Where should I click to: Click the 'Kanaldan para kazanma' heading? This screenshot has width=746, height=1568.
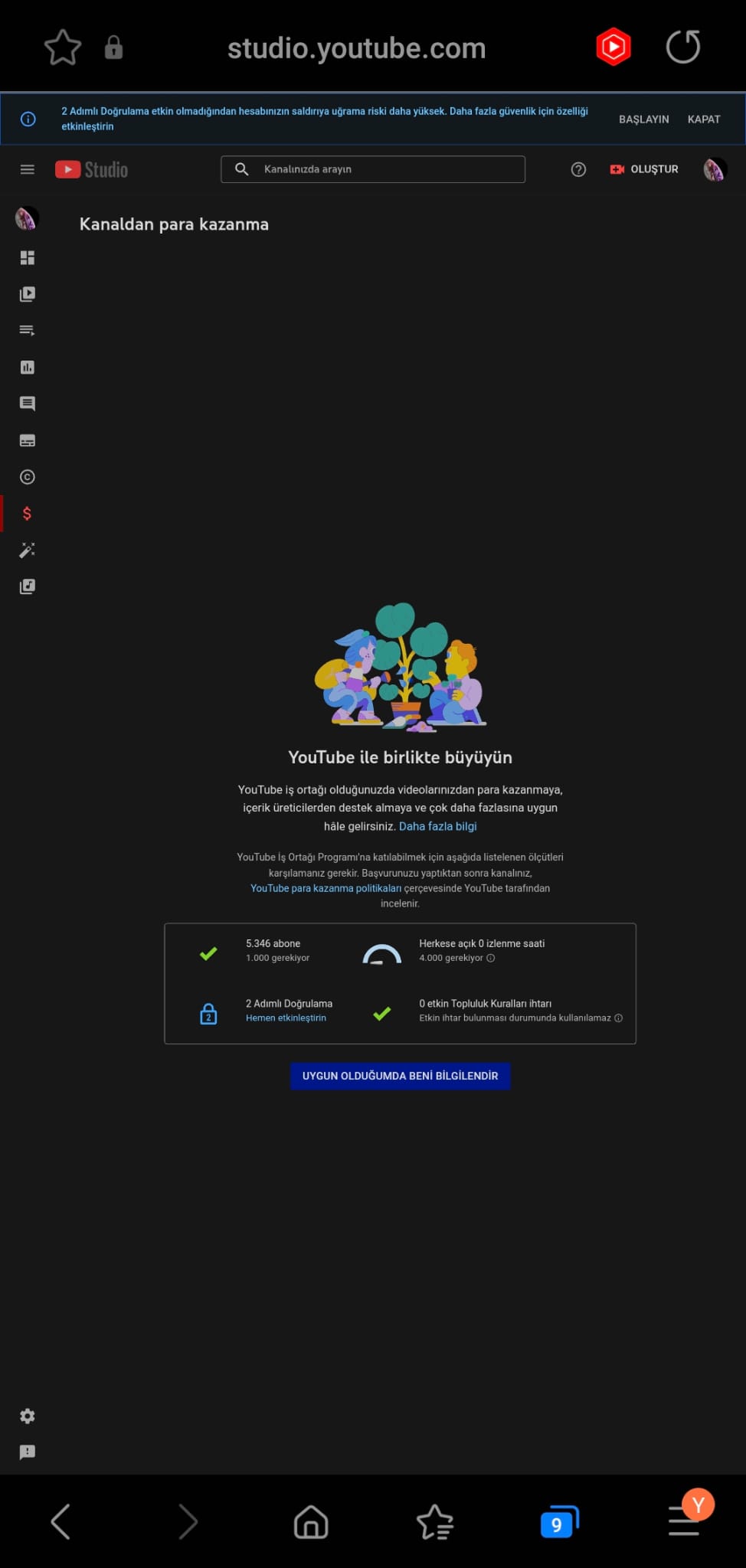coord(174,224)
